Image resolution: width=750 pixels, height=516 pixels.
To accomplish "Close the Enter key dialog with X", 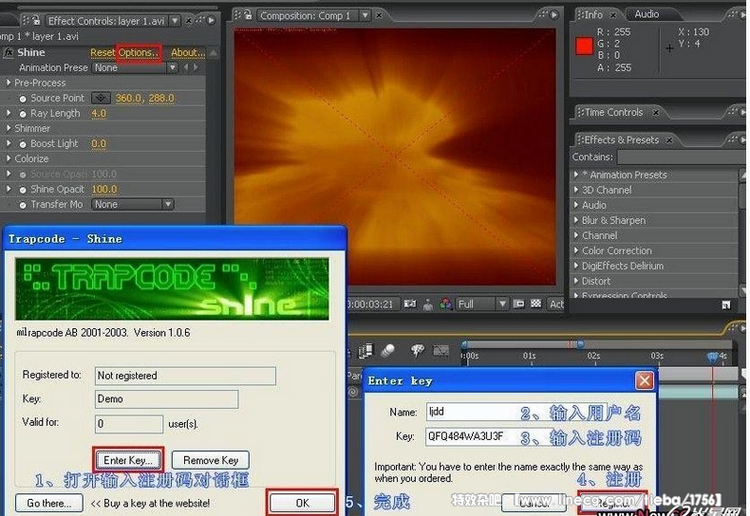I will pyautogui.click(x=644, y=381).
